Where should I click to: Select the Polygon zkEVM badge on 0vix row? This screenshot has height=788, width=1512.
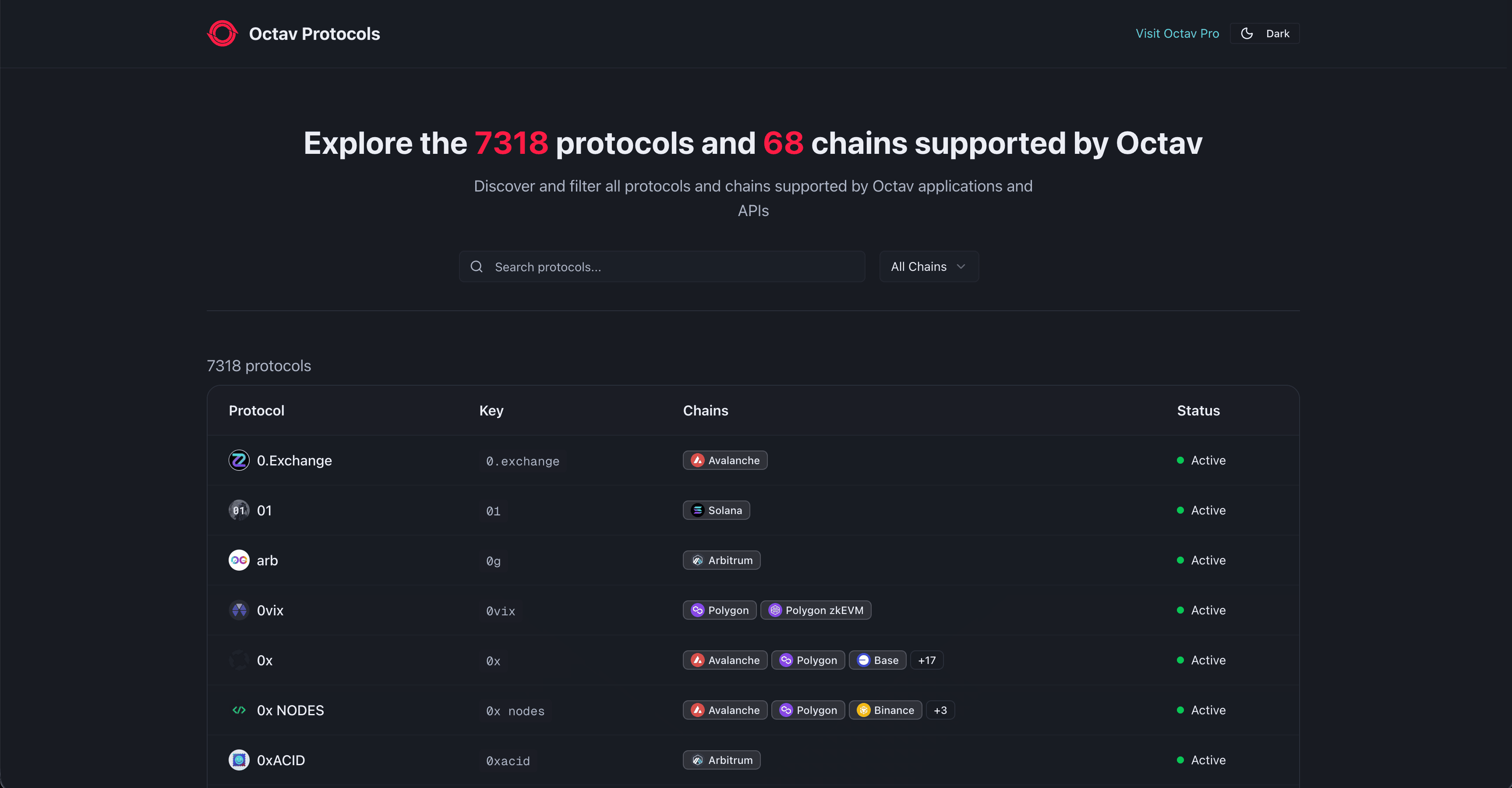pos(816,610)
